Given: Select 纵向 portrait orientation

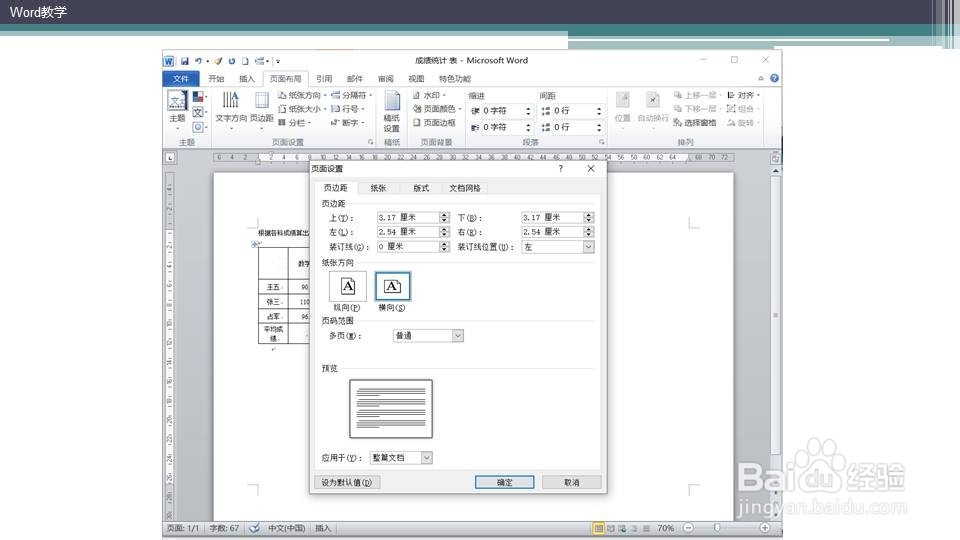Looking at the screenshot, I should pyautogui.click(x=347, y=291).
